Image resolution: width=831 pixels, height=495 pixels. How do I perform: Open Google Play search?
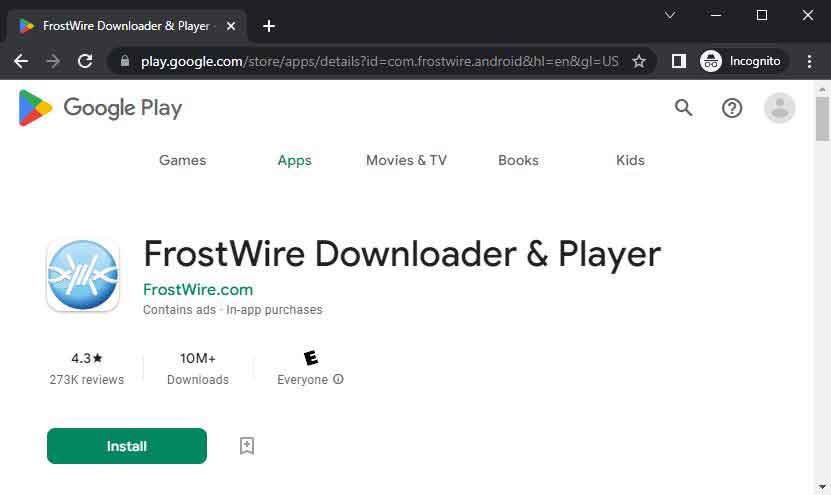683,108
